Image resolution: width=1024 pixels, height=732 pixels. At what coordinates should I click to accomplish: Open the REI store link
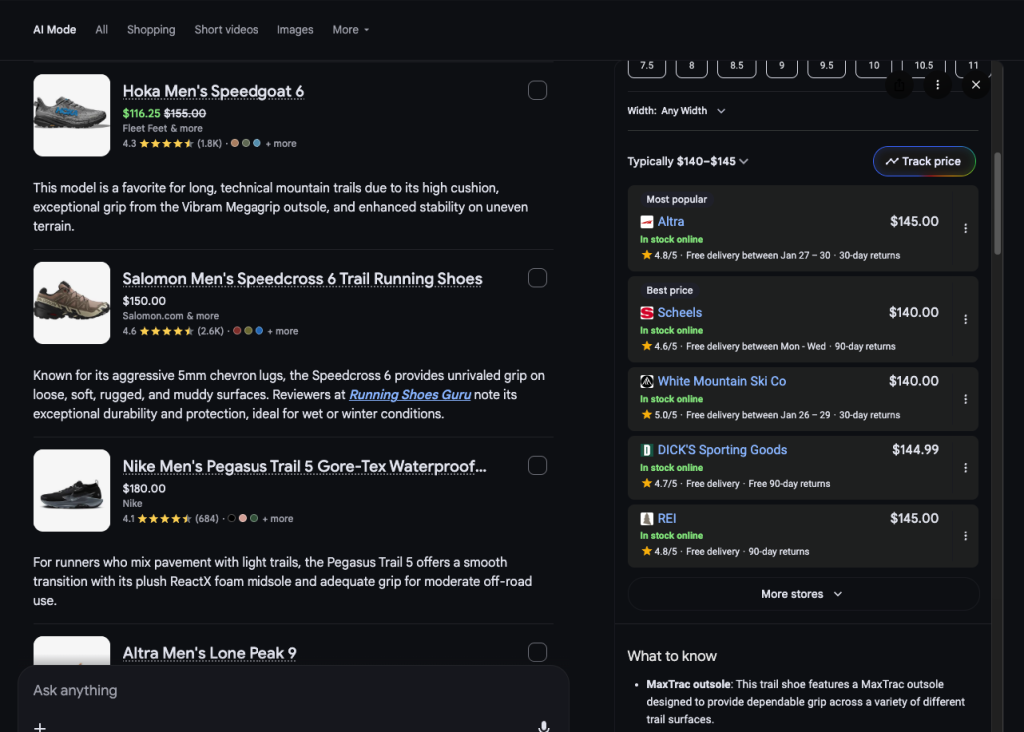point(667,518)
